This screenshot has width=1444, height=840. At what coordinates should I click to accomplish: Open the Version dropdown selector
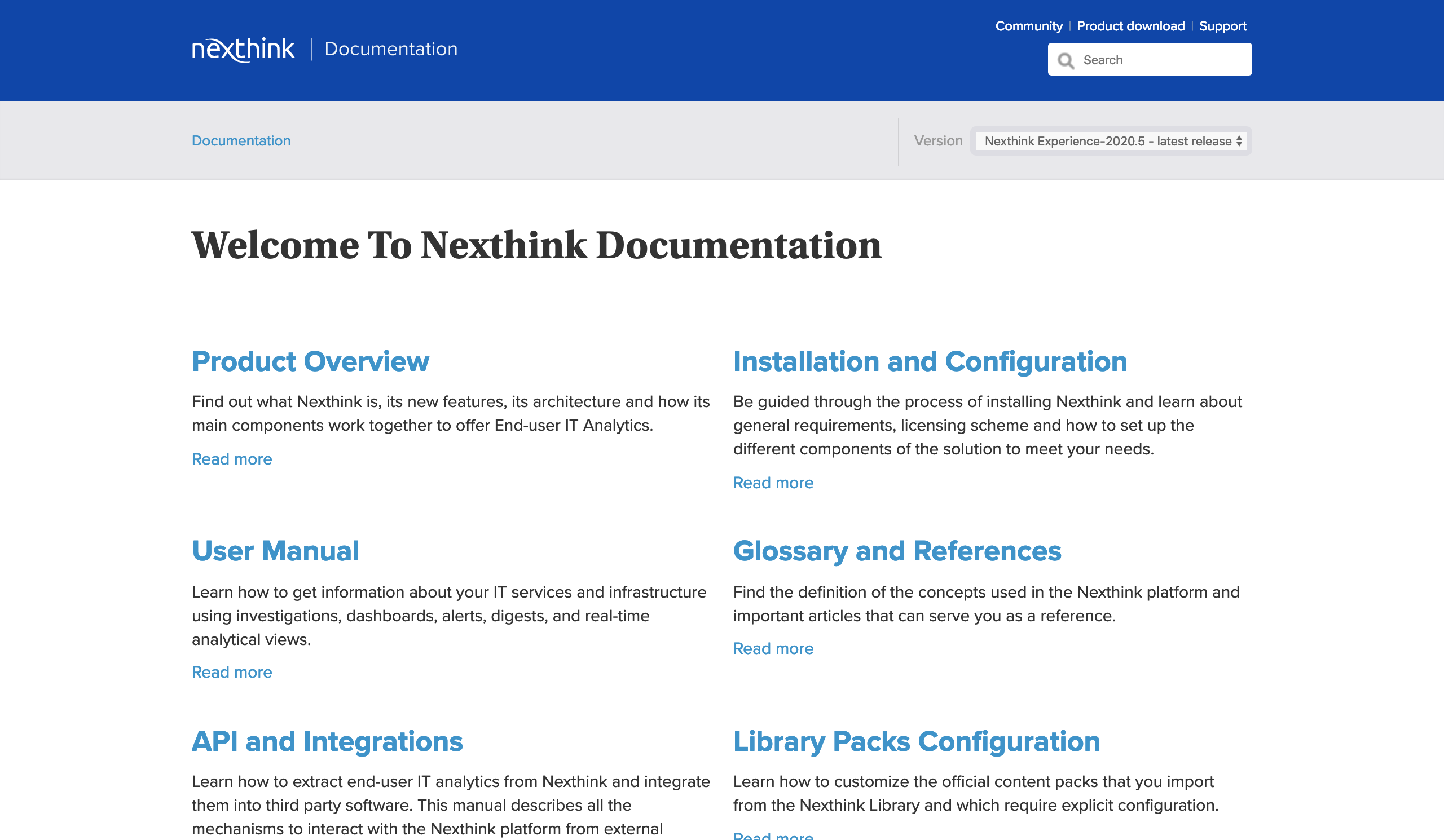(1111, 141)
